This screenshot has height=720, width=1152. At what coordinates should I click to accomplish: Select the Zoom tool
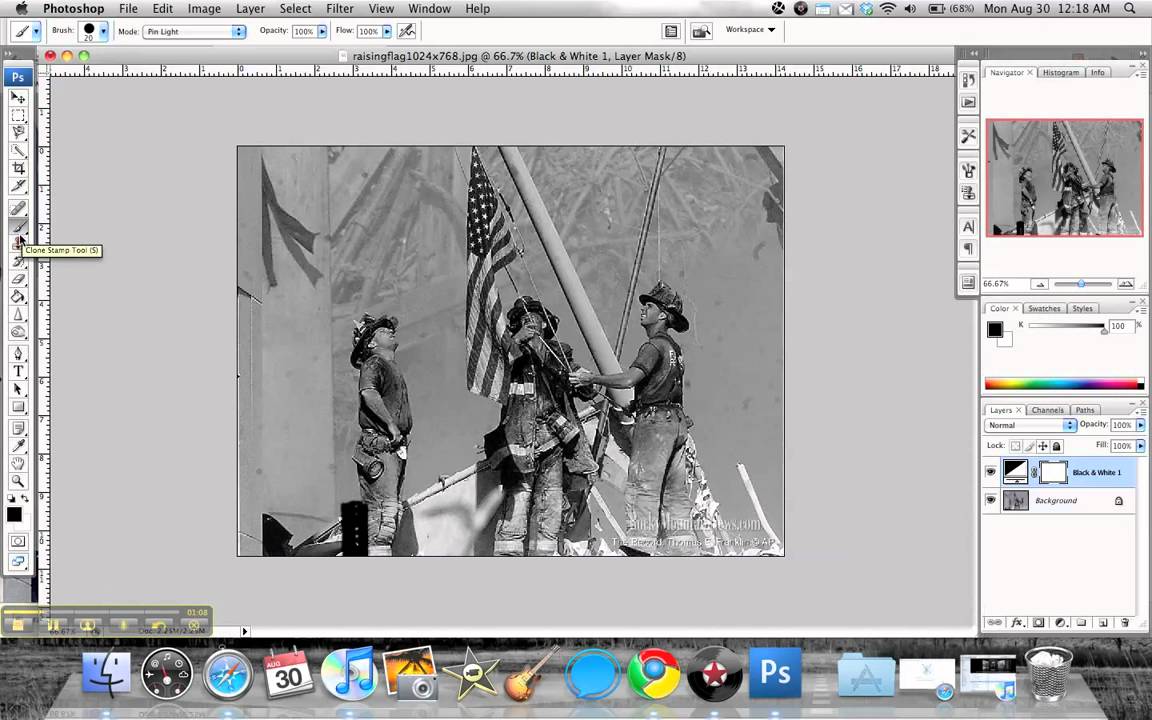tap(18, 481)
